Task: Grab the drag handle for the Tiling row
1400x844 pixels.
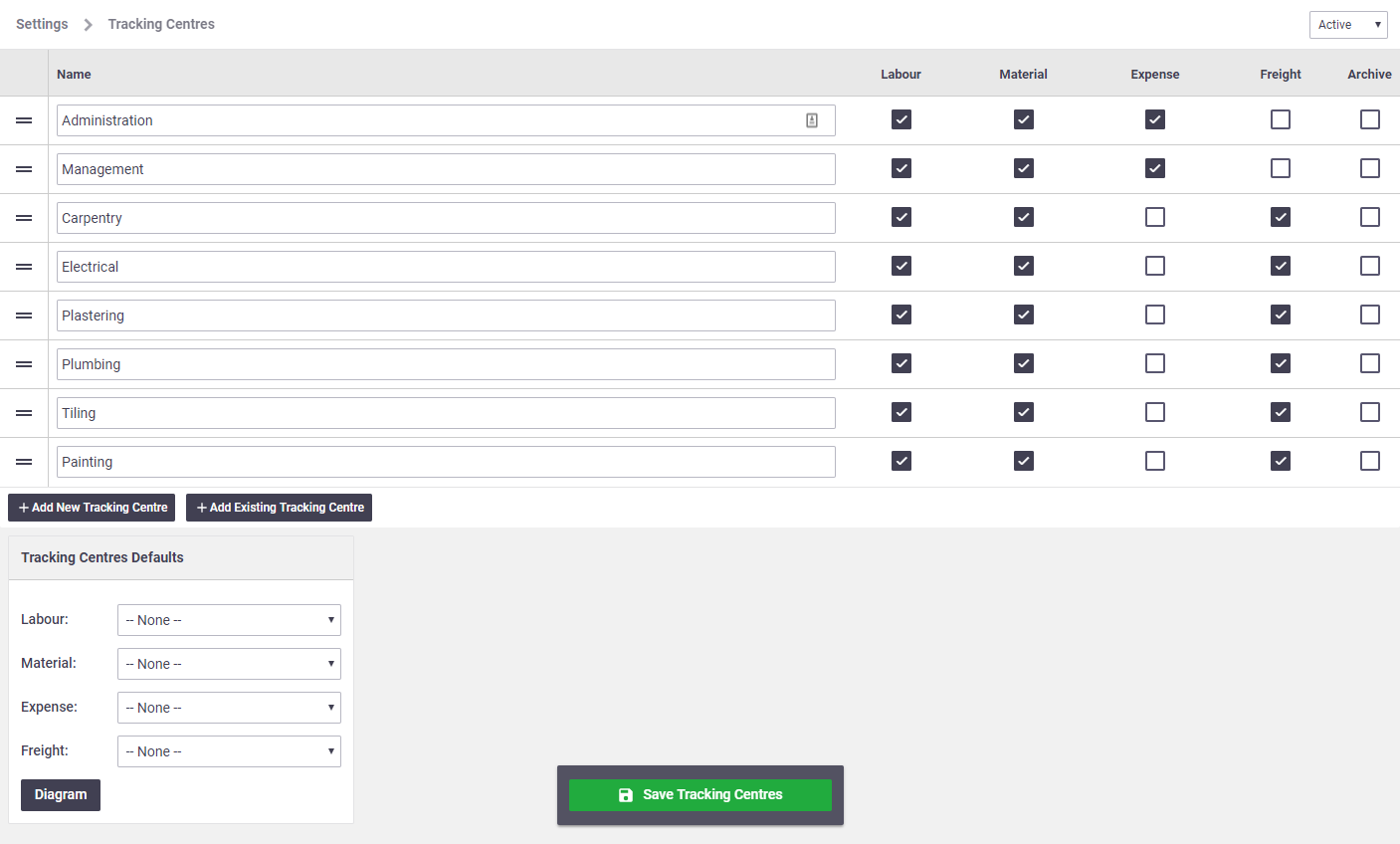Action: point(24,413)
